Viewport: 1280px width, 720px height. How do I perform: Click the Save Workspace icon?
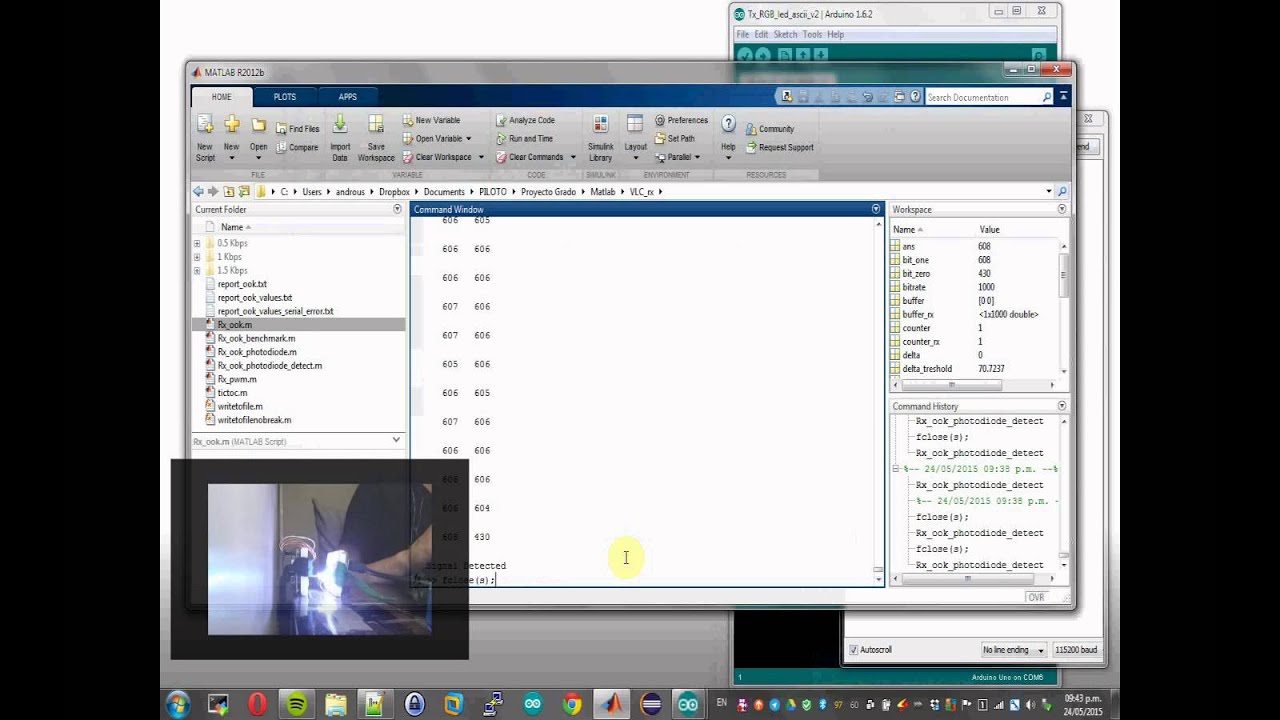[376, 124]
